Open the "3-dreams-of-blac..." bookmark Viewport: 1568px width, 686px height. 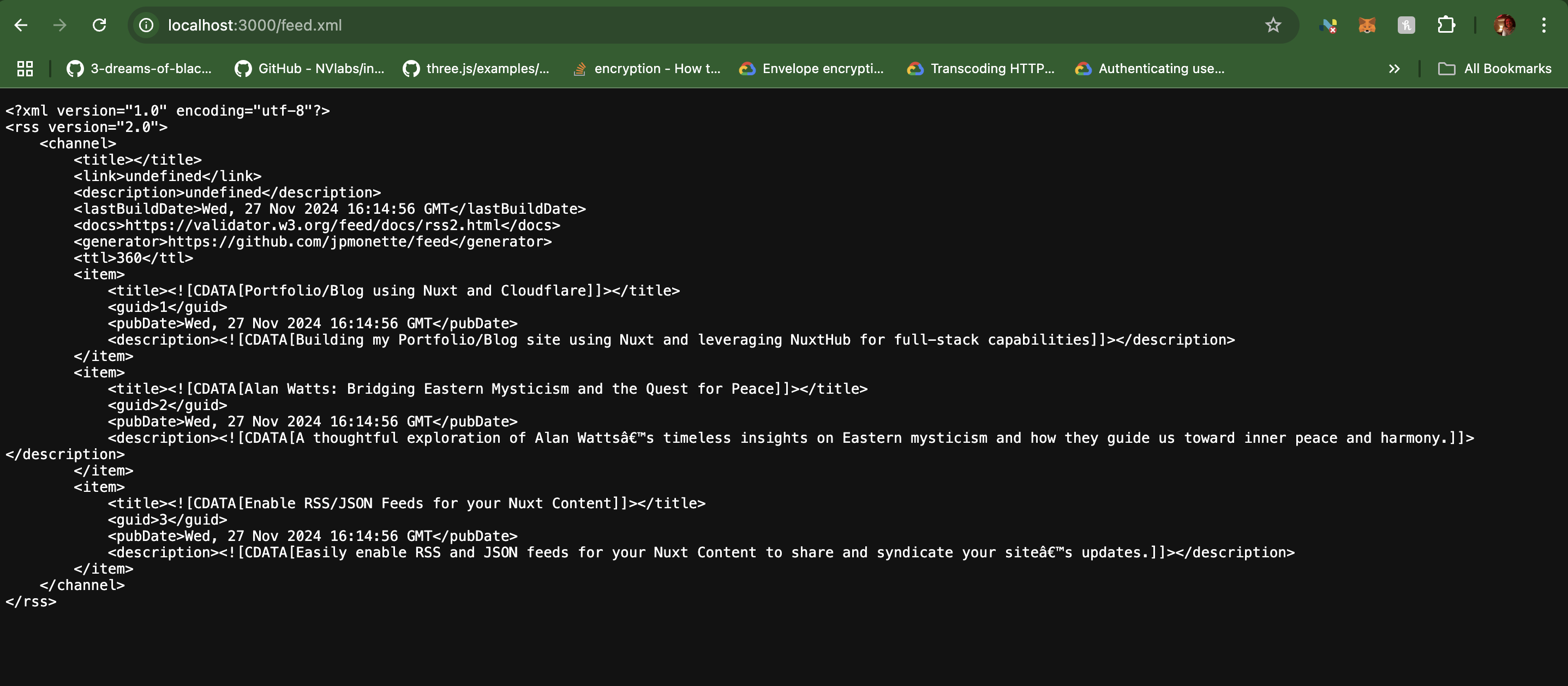pyautogui.click(x=140, y=68)
